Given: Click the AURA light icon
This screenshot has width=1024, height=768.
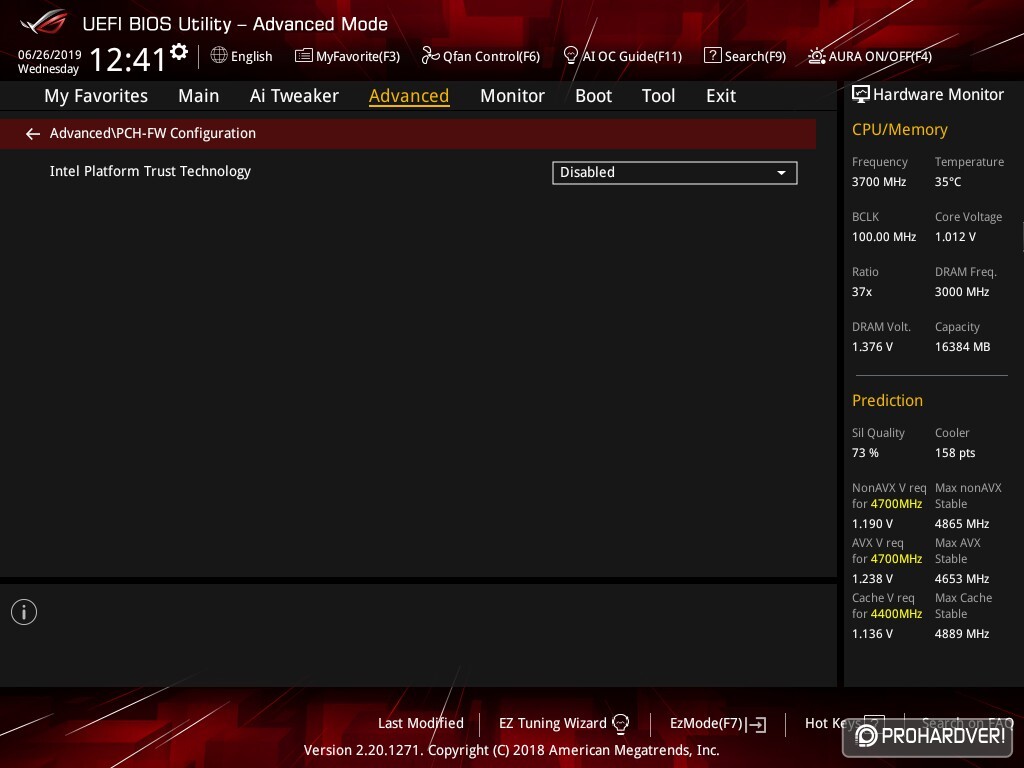Looking at the screenshot, I should [817, 56].
